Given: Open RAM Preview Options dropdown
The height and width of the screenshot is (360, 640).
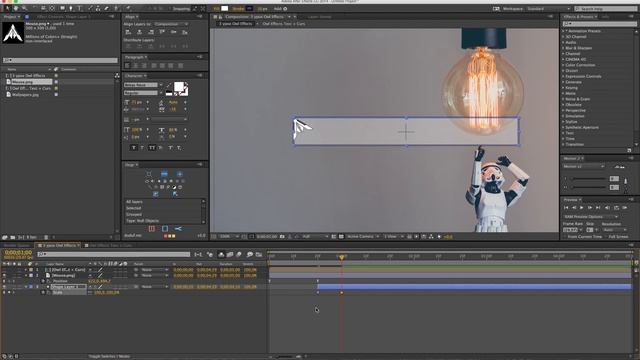Looking at the screenshot, I should point(591,217).
